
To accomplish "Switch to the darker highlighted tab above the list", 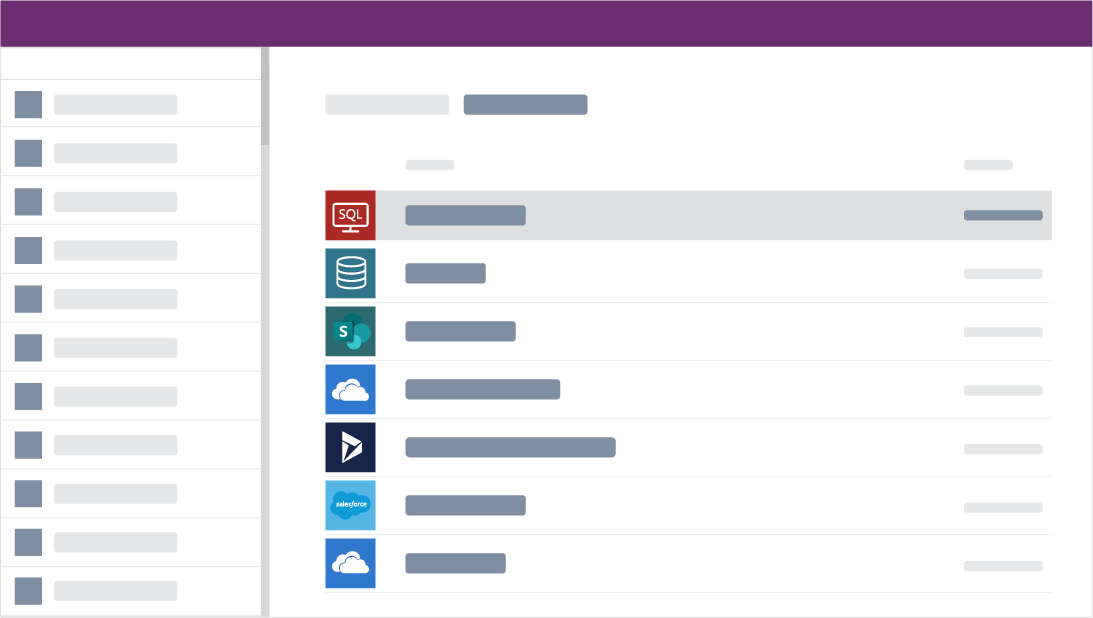I will coord(525,104).
